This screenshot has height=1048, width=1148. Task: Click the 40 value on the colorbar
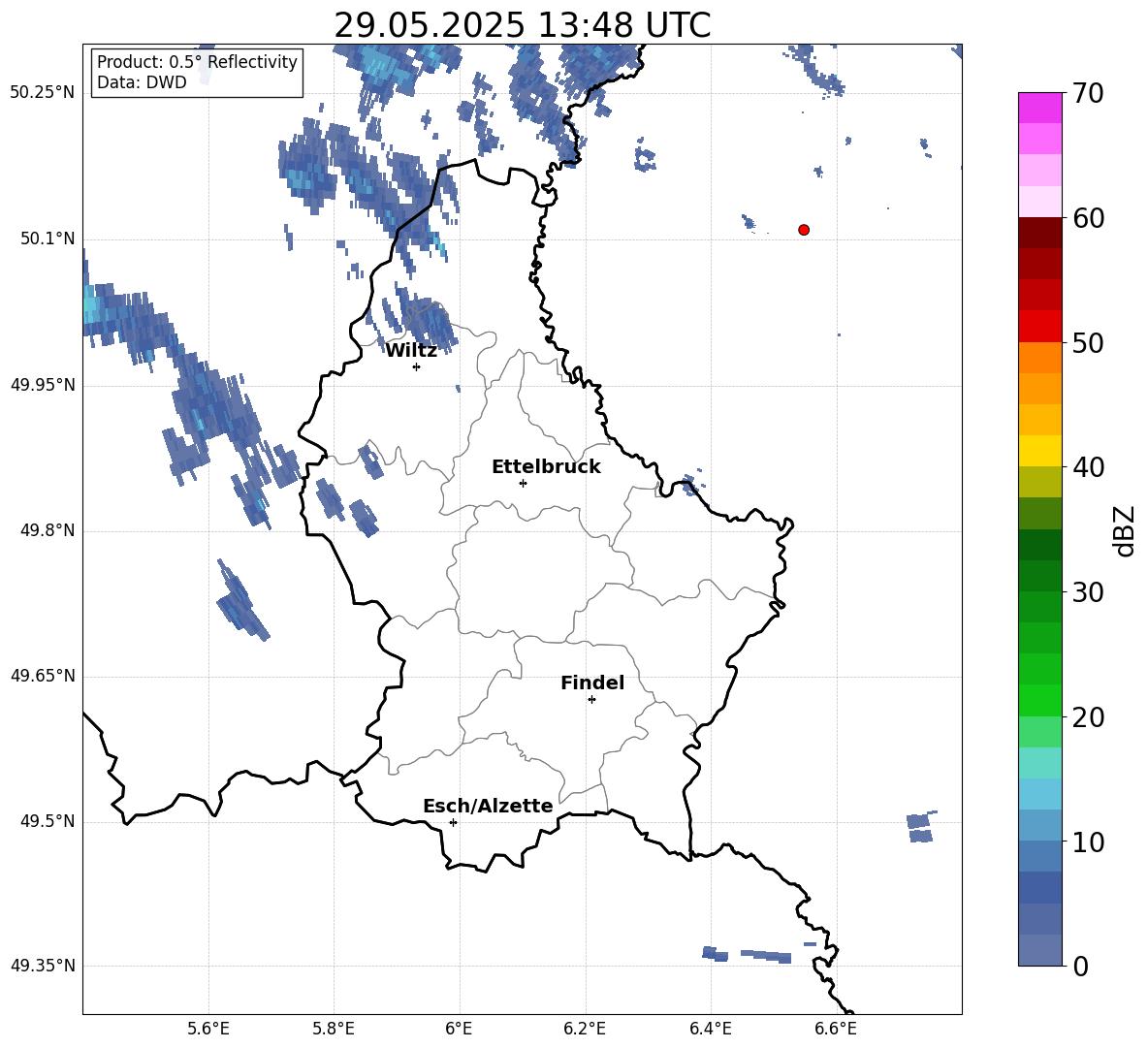[1089, 467]
